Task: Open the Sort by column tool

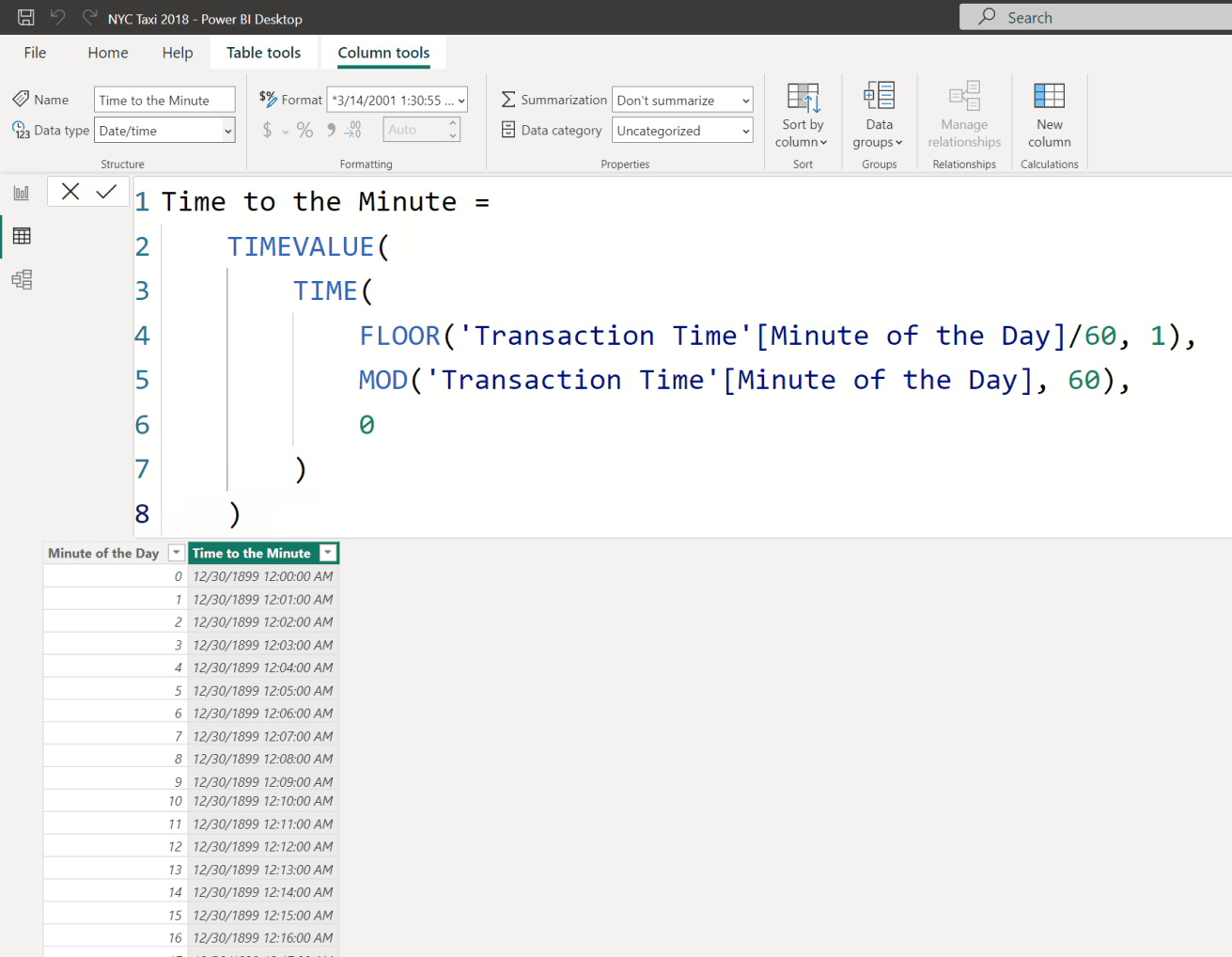Action: point(802,117)
